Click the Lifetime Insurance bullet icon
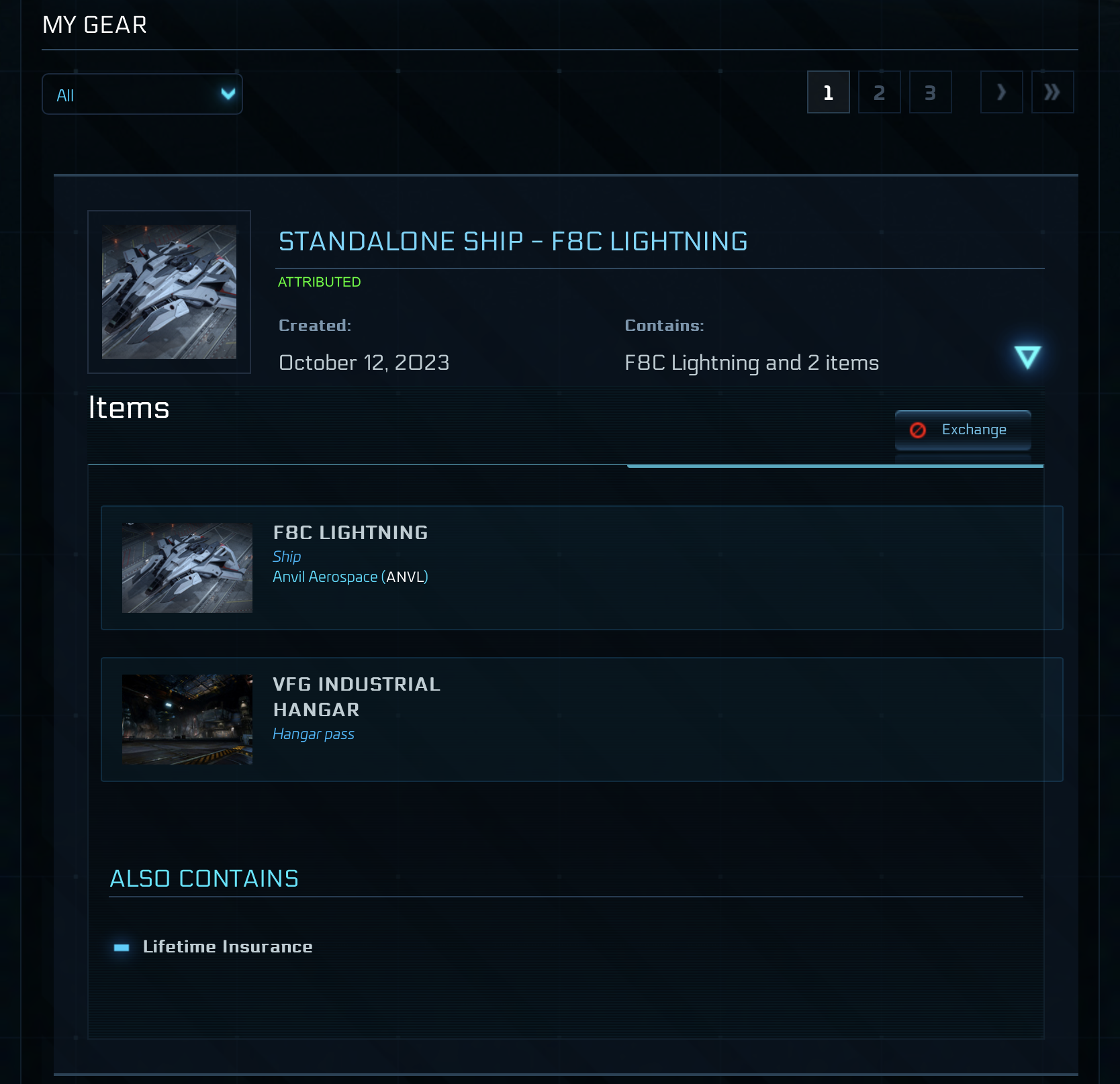The width and height of the screenshot is (1120, 1084). (122, 947)
